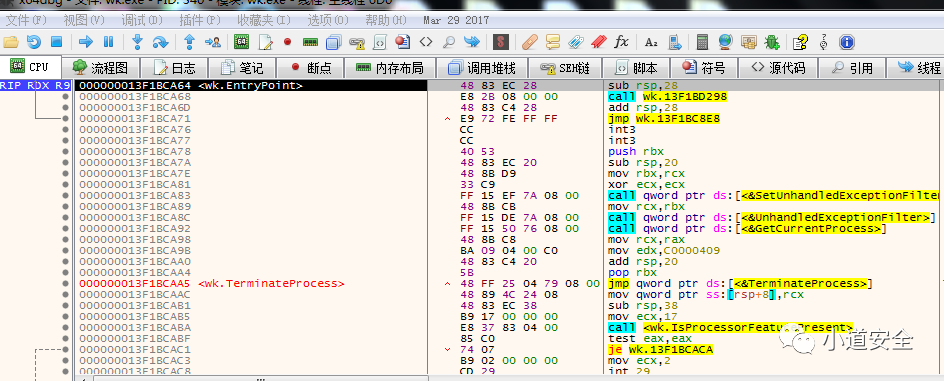Open the calculator icon

click(702, 42)
